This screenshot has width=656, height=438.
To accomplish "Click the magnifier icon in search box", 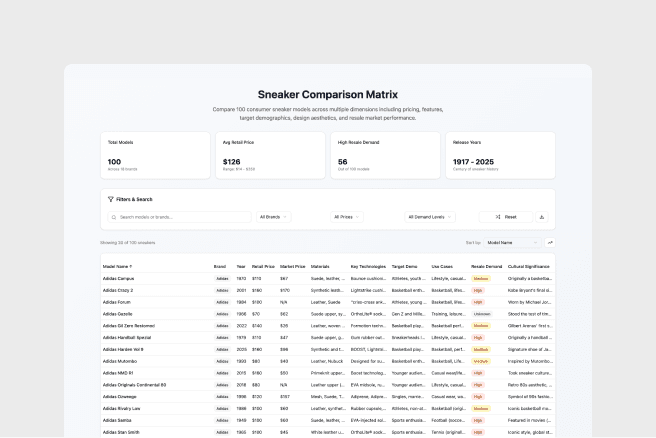I will [114, 217].
